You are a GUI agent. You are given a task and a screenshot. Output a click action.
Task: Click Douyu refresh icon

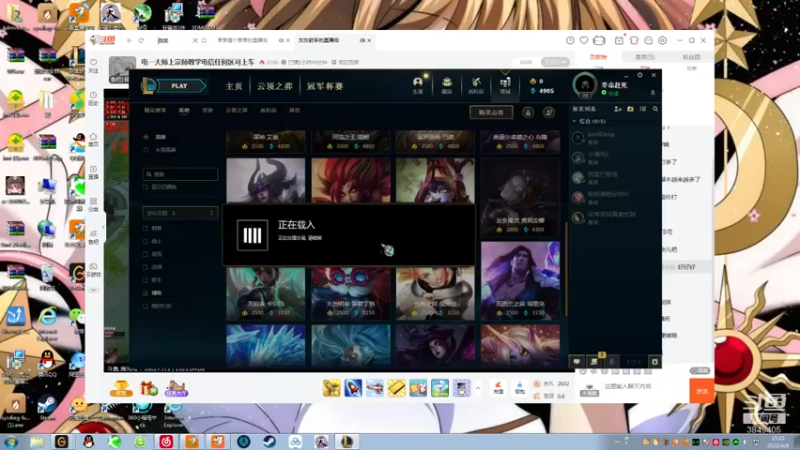click(141, 40)
